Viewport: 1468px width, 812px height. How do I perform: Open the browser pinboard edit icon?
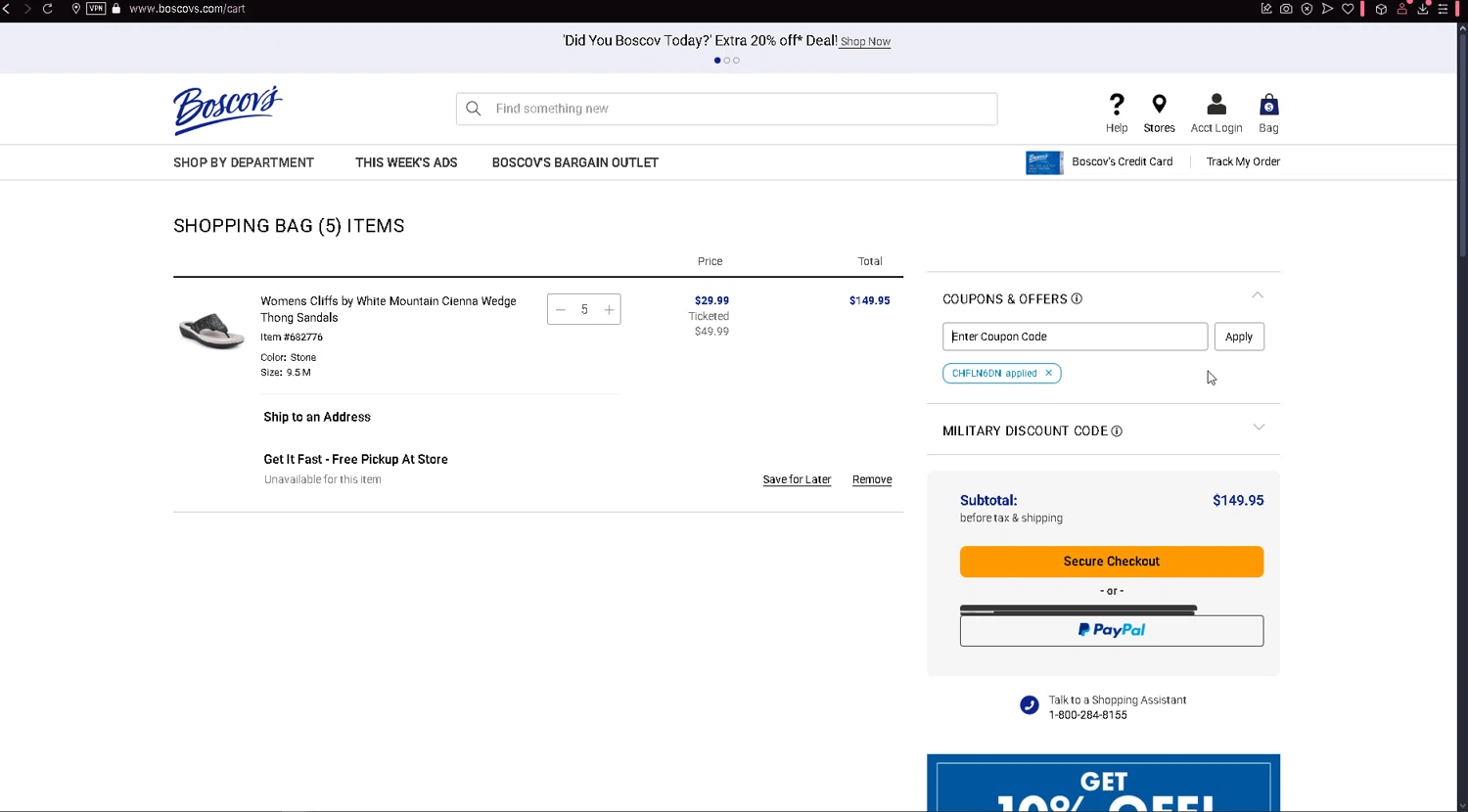[x=1266, y=9]
